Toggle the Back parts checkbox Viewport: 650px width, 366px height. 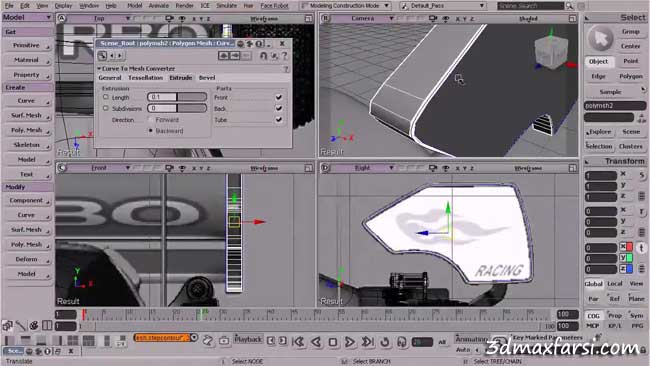(x=279, y=108)
